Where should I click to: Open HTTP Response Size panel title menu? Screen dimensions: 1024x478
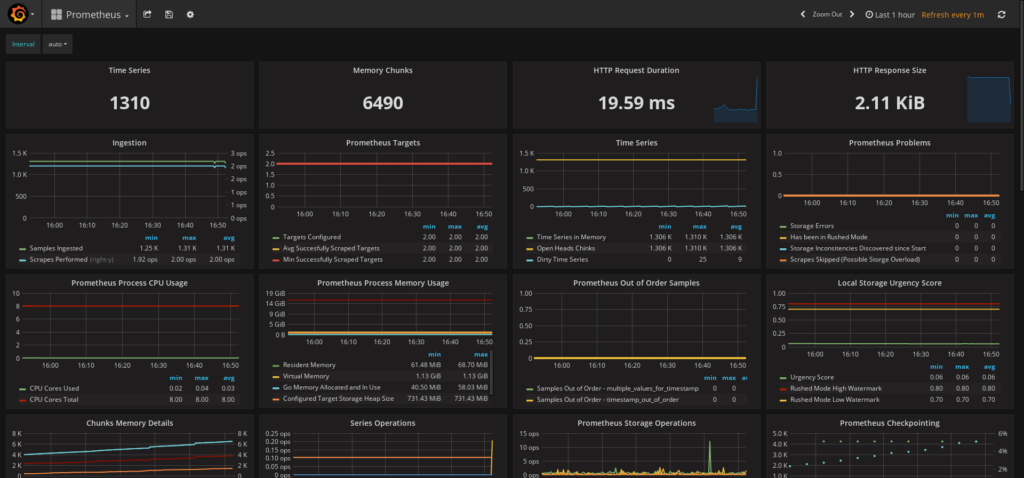(x=889, y=70)
